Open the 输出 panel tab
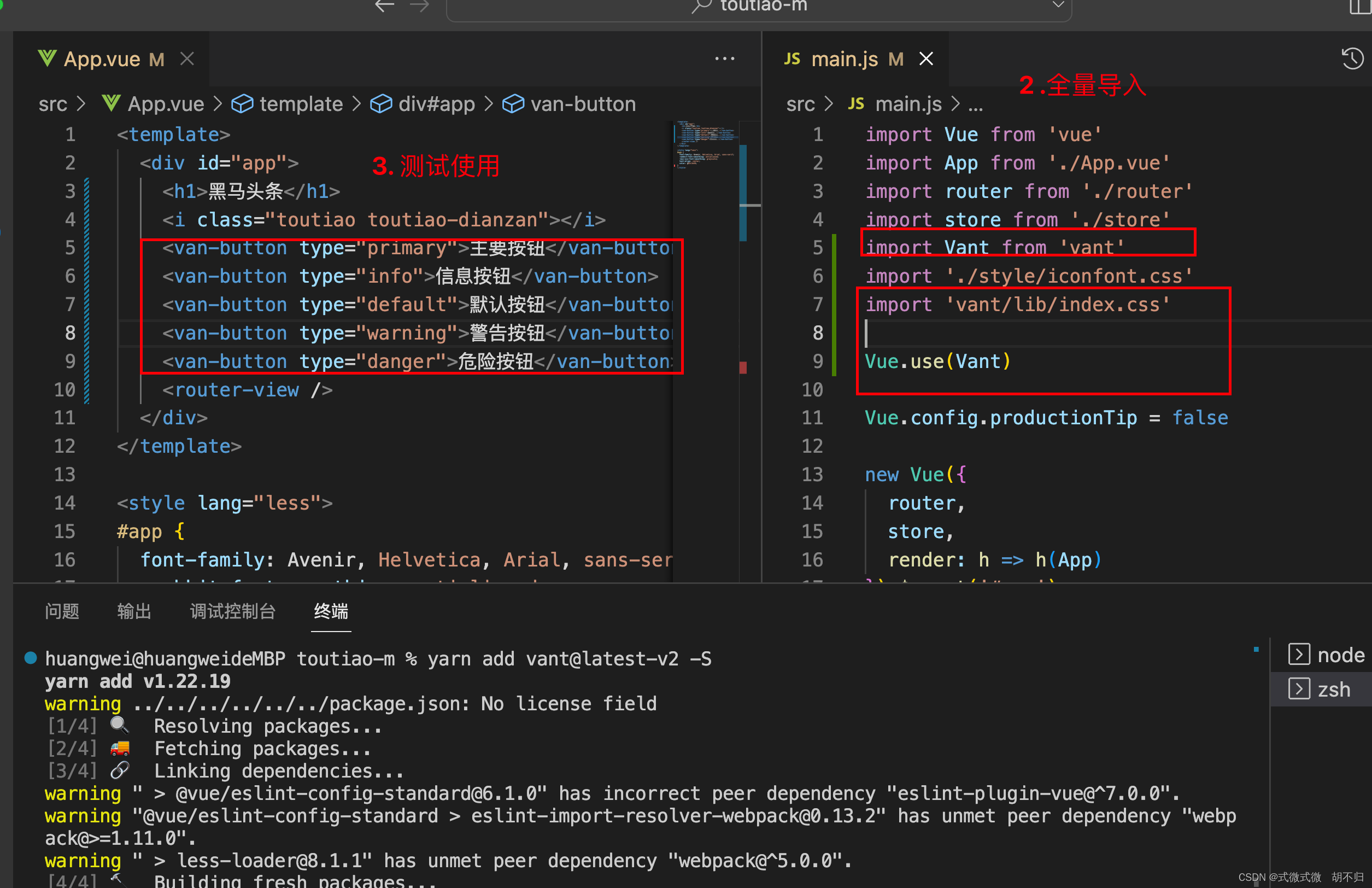The height and width of the screenshot is (888, 1372). tap(134, 611)
